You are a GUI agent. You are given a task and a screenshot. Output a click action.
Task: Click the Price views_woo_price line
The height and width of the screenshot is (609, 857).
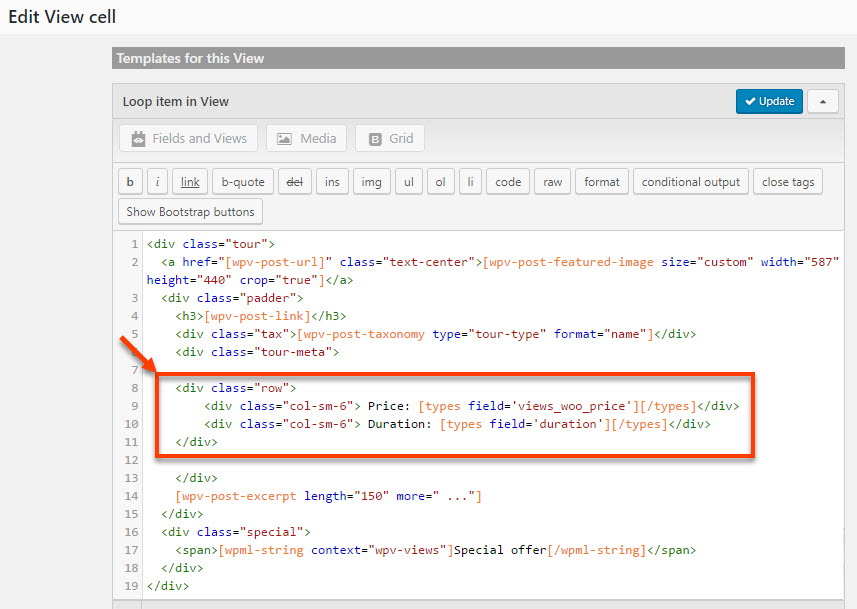coord(472,406)
